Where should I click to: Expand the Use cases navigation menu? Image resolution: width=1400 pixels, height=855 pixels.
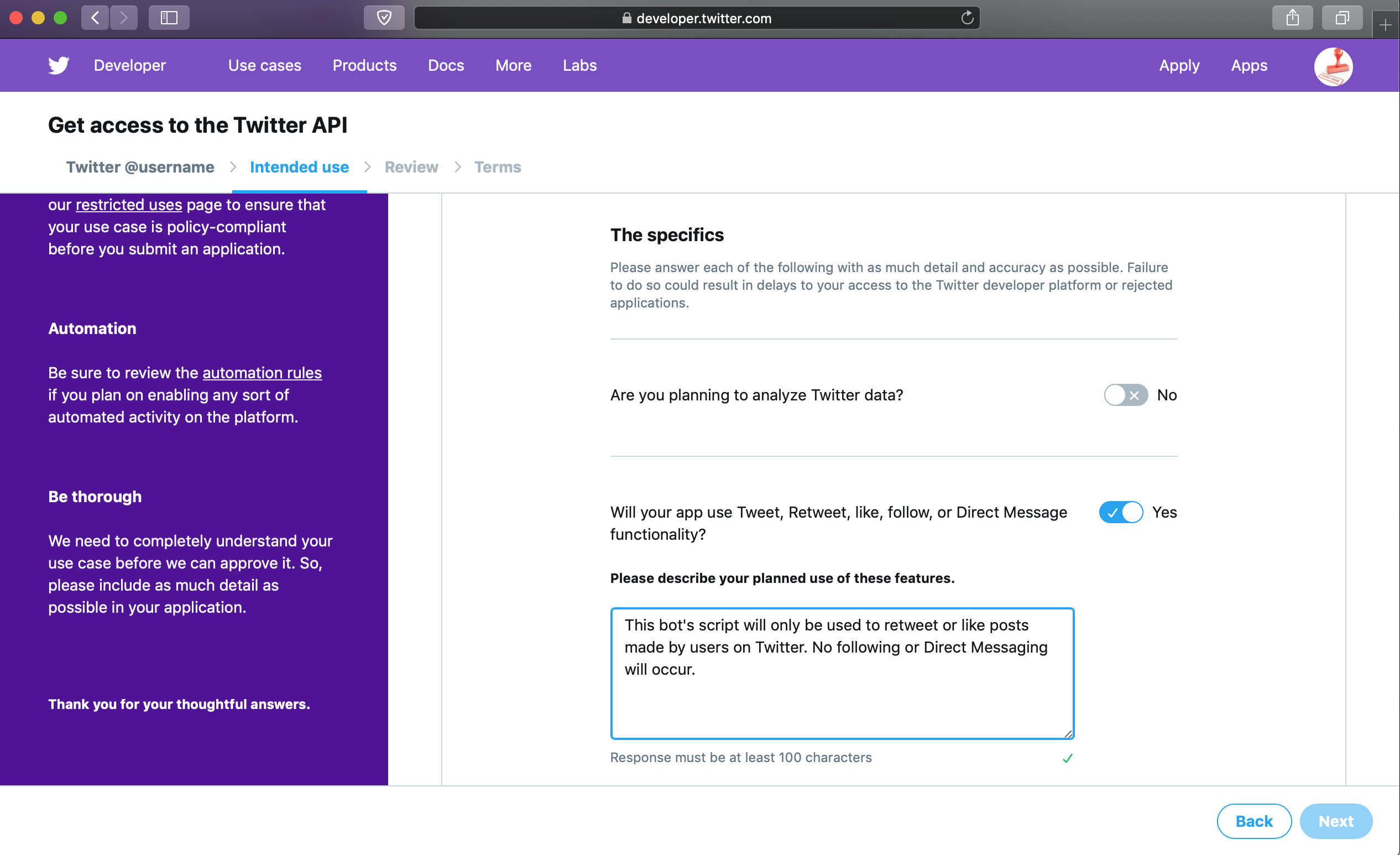(264, 65)
